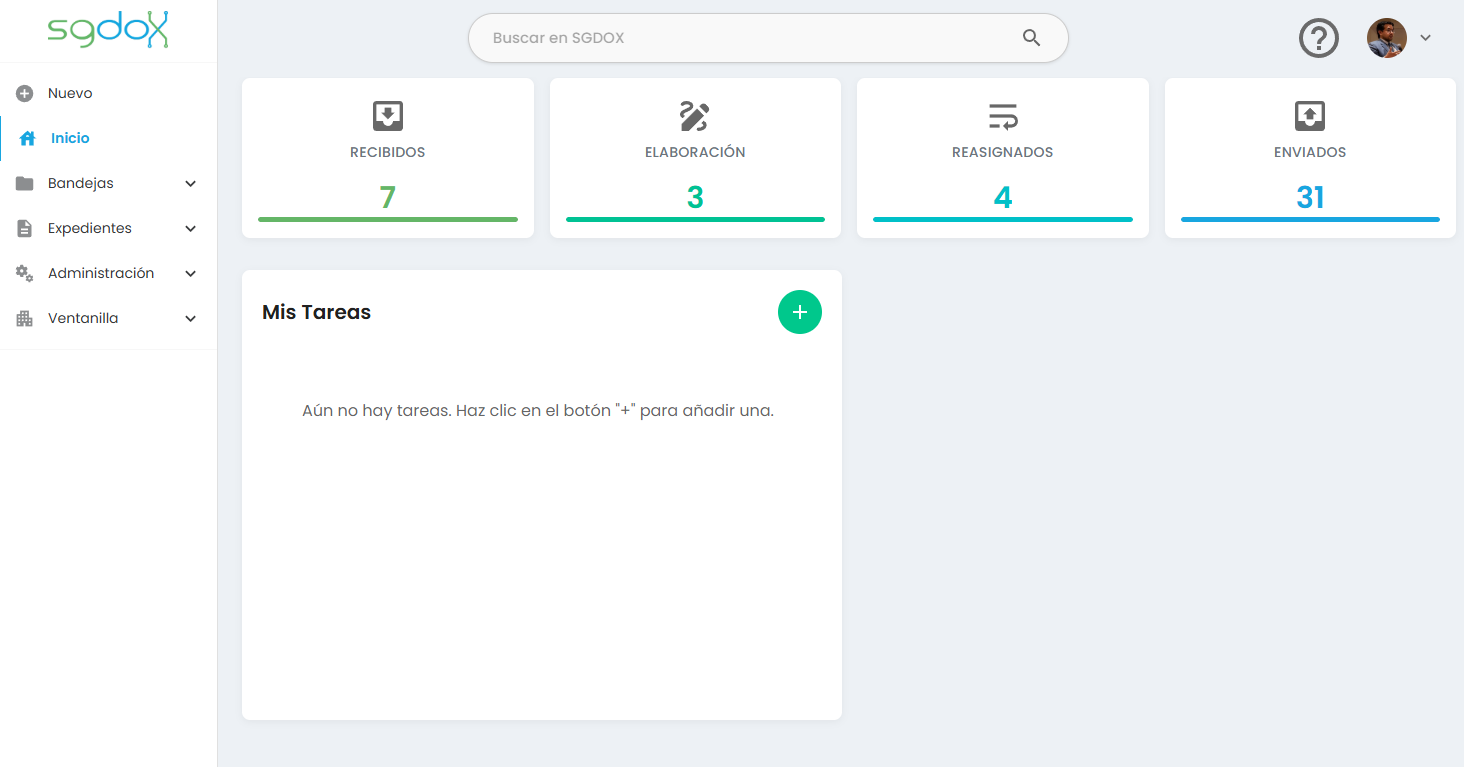Click the Enviados outbox icon
The height and width of the screenshot is (767, 1464).
pyautogui.click(x=1310, y=116)
